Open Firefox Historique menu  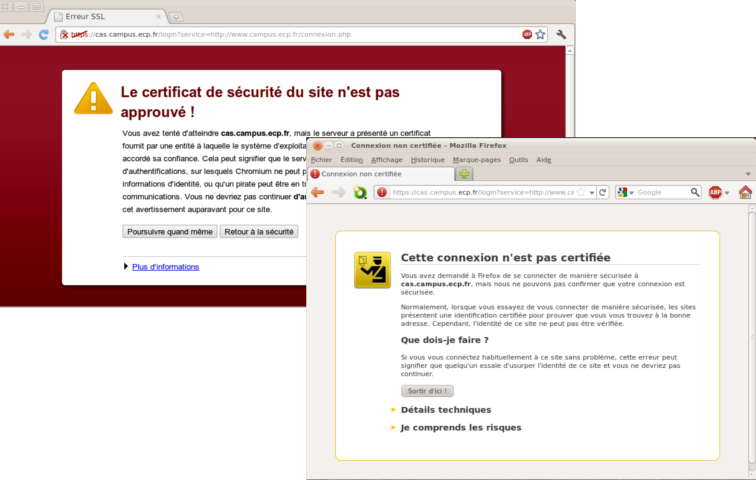pyautogui.click(x=428, y=160)
